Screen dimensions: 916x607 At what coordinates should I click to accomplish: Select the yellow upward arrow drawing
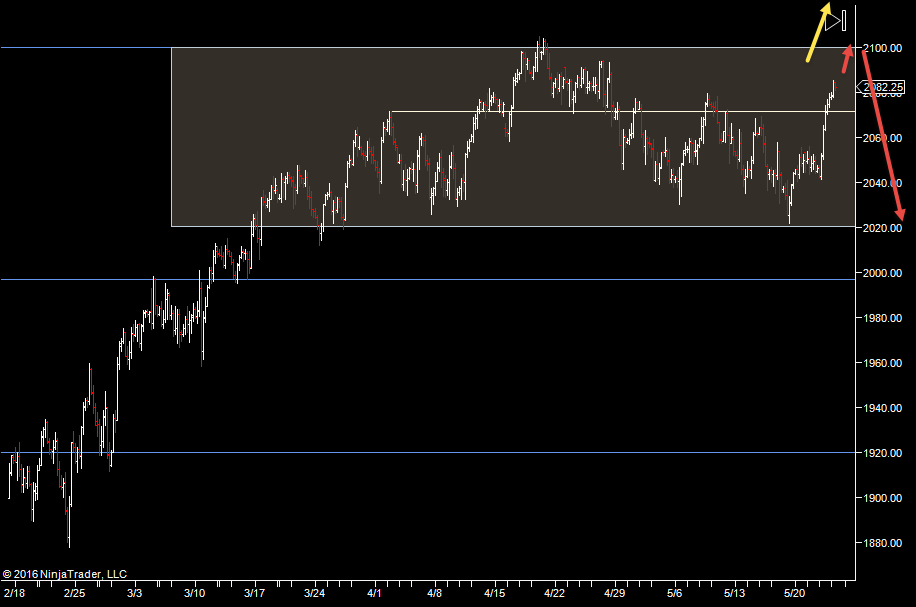click(819, 32)
